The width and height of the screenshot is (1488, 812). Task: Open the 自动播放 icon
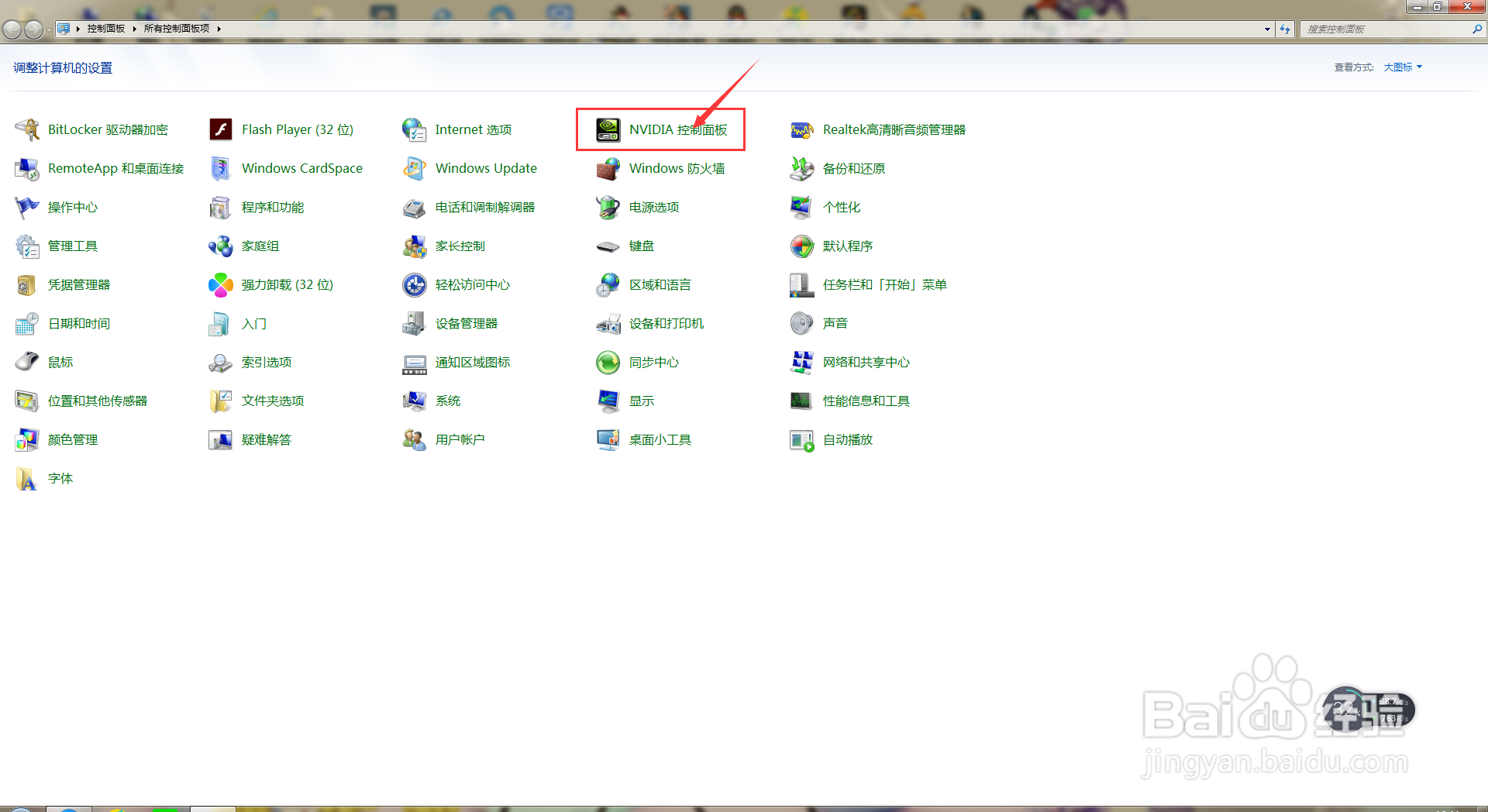pyautogui.click(x=802, y=439)
